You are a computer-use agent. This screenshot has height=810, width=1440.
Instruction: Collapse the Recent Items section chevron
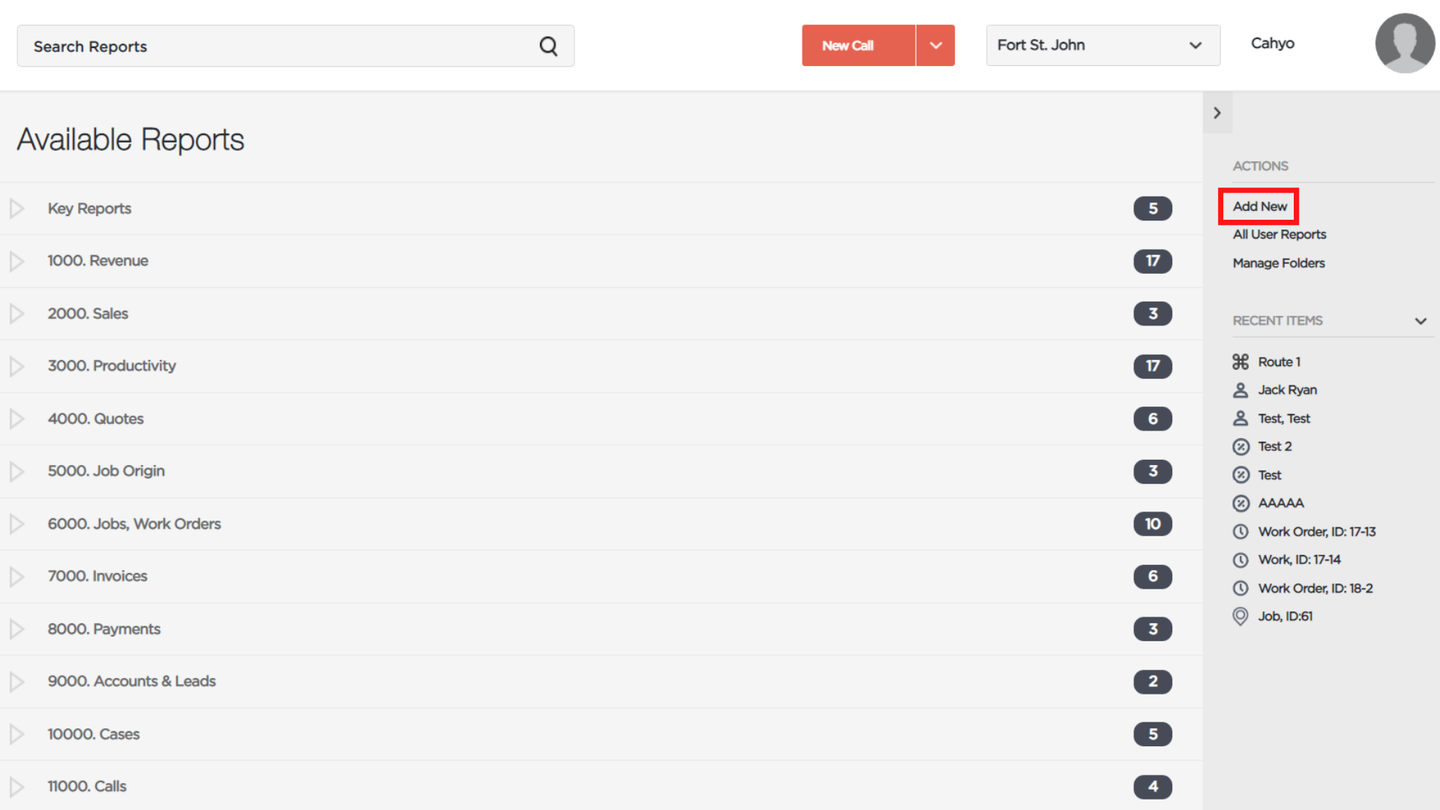coord(1420,321)
